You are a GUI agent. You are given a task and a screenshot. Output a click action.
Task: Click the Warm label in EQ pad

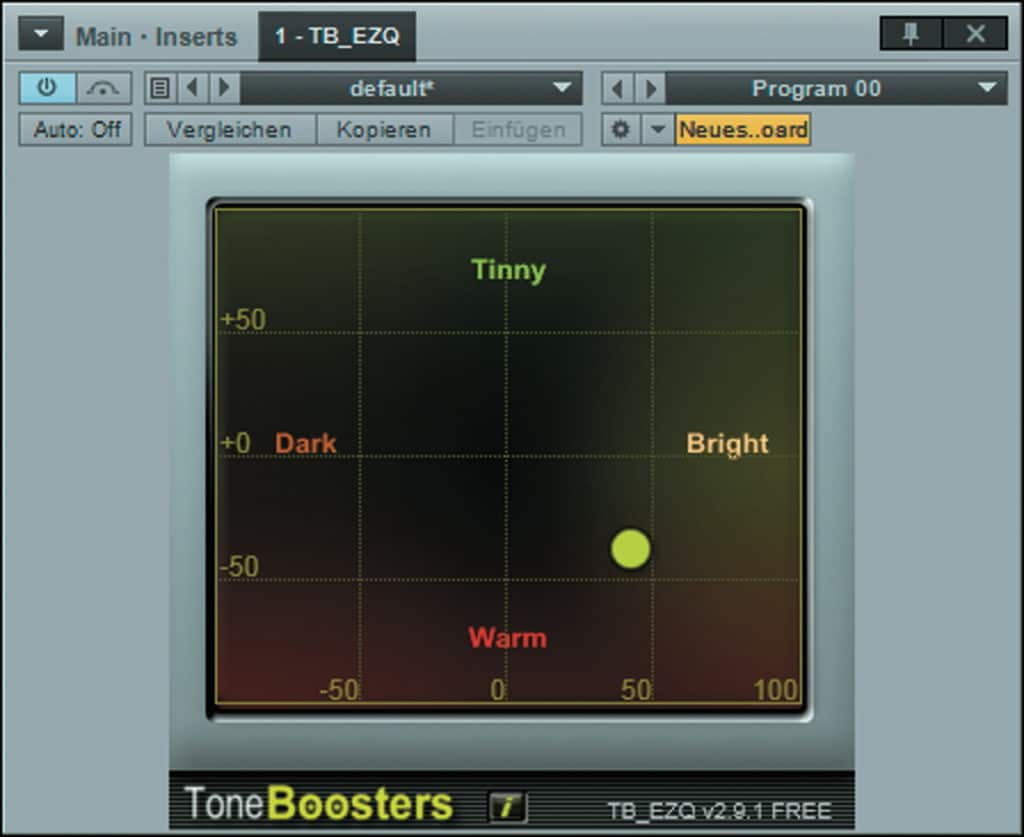coord(507,638)
